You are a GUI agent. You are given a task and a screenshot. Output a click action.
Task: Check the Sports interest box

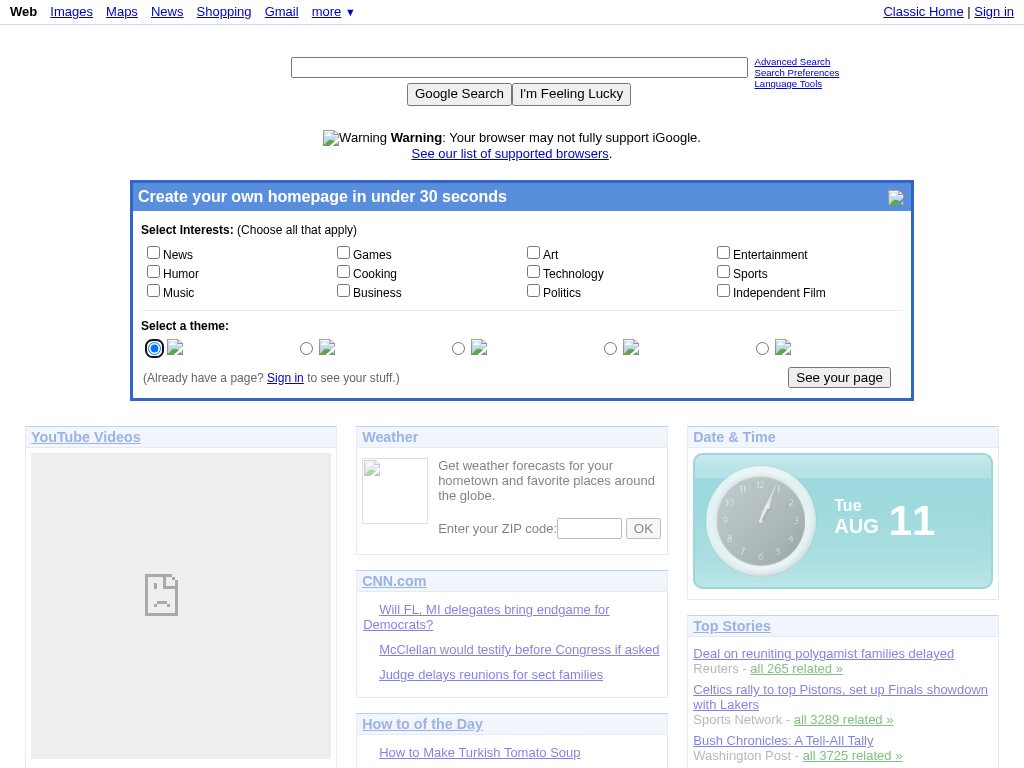[724, 272]
